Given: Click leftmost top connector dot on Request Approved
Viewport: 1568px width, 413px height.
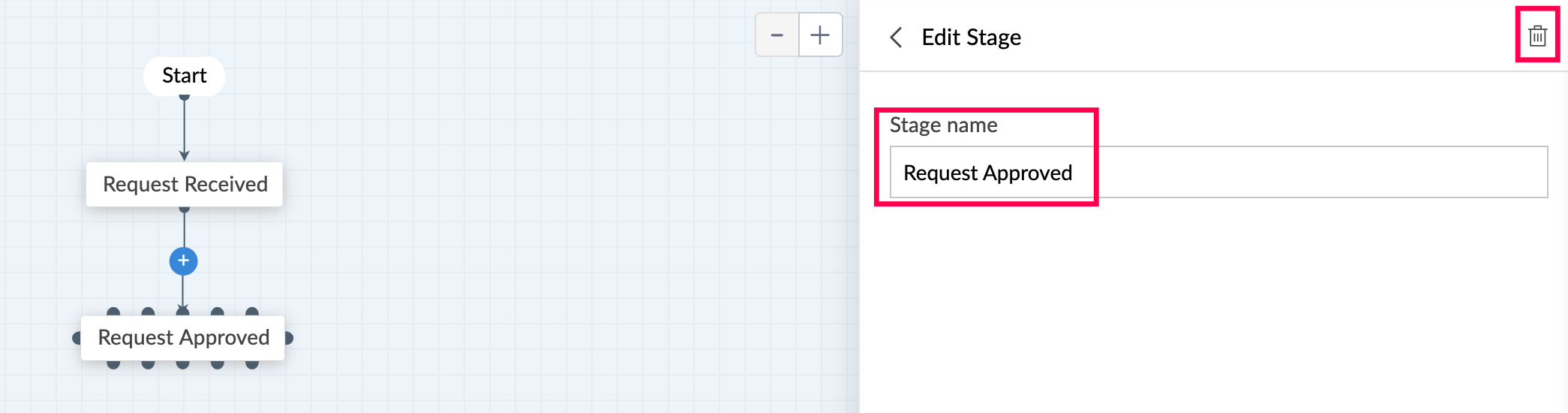Looking at the screenshot, I should point(113,311).
